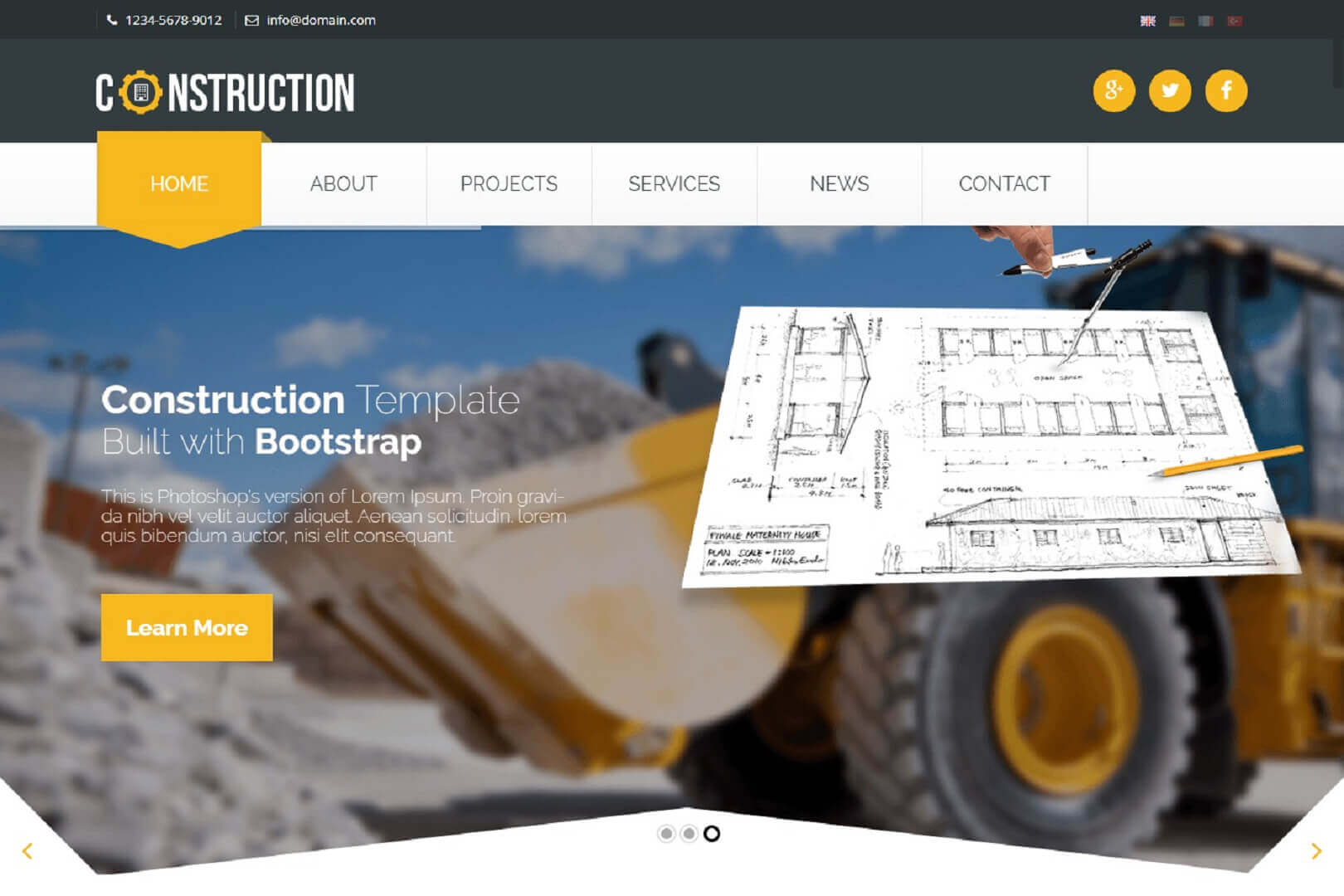Viewport: 1344px width, 896px height.
Task: Click the Lorem Ipsum description paragraph
Action: click(x=334, y=516)
